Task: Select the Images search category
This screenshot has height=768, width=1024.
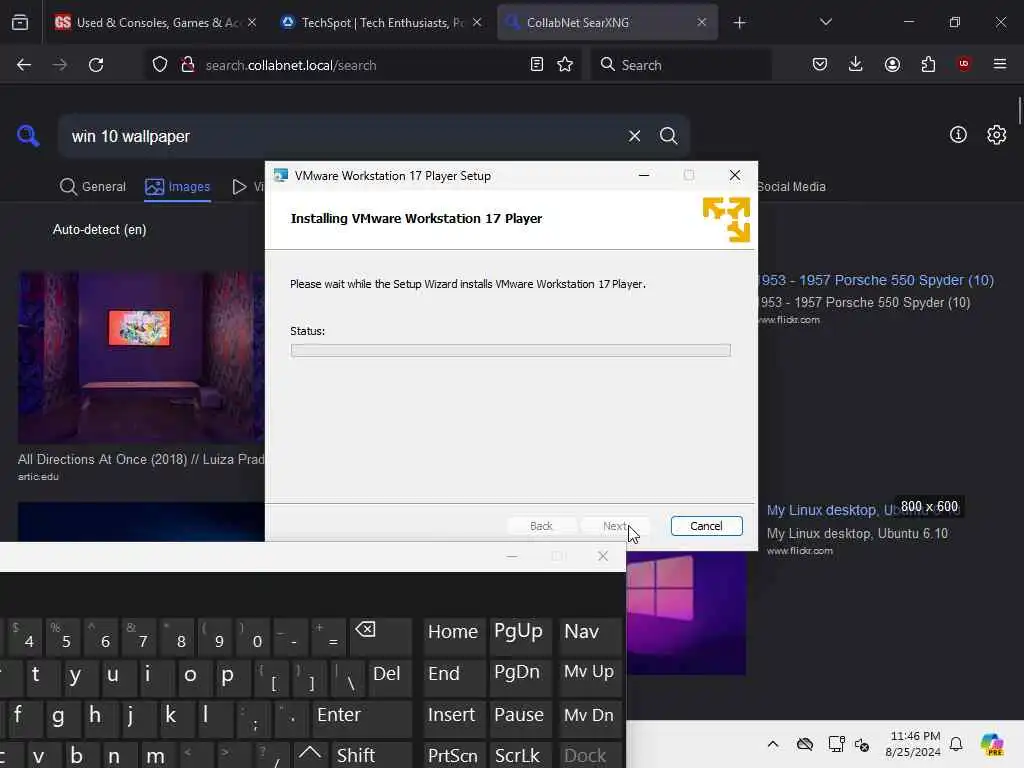Action: pos(178,187)
